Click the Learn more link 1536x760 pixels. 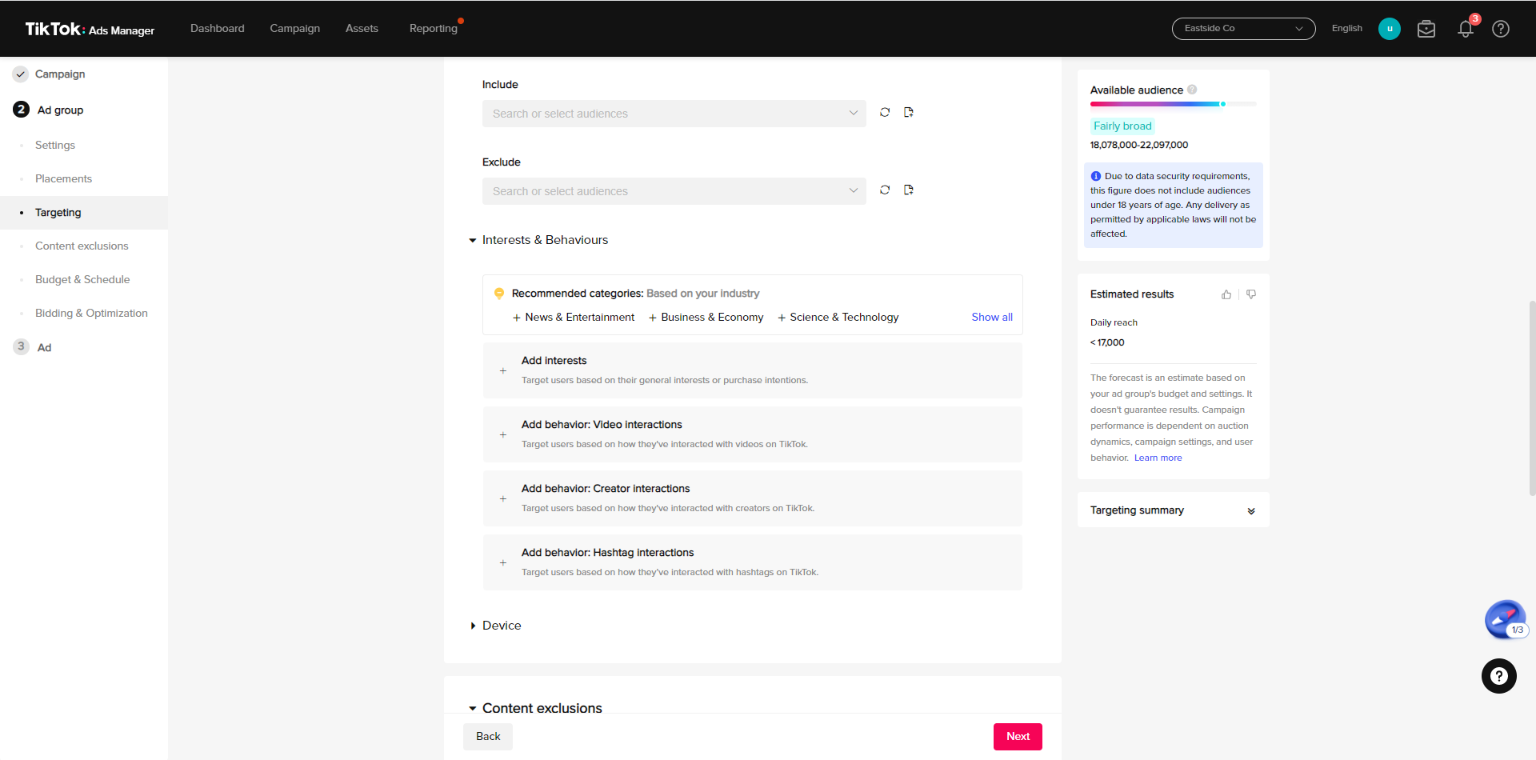[x=1157, y=458]
